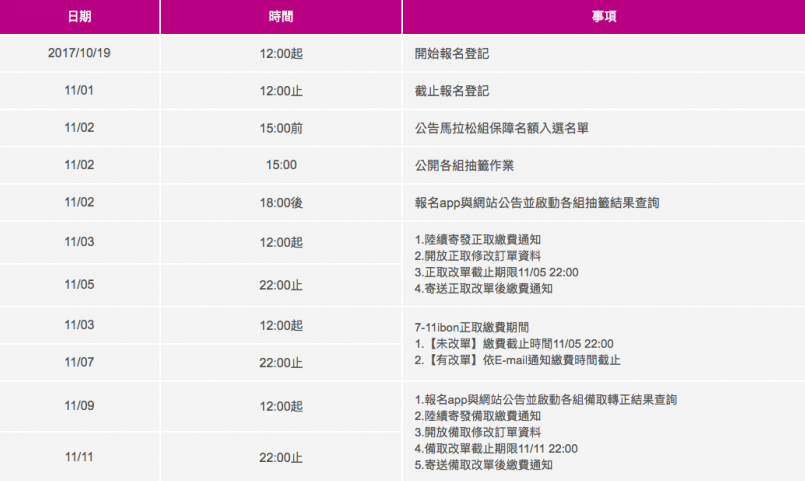The image size is (805, 481).
Task: Click the 公開各組抽籤作業 entry
Action: [x=464, y=165]
